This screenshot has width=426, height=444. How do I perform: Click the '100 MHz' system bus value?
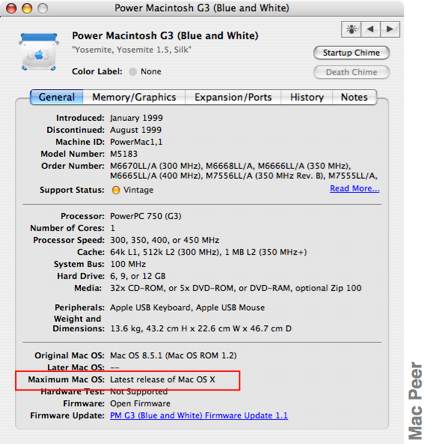coord(128,264)
